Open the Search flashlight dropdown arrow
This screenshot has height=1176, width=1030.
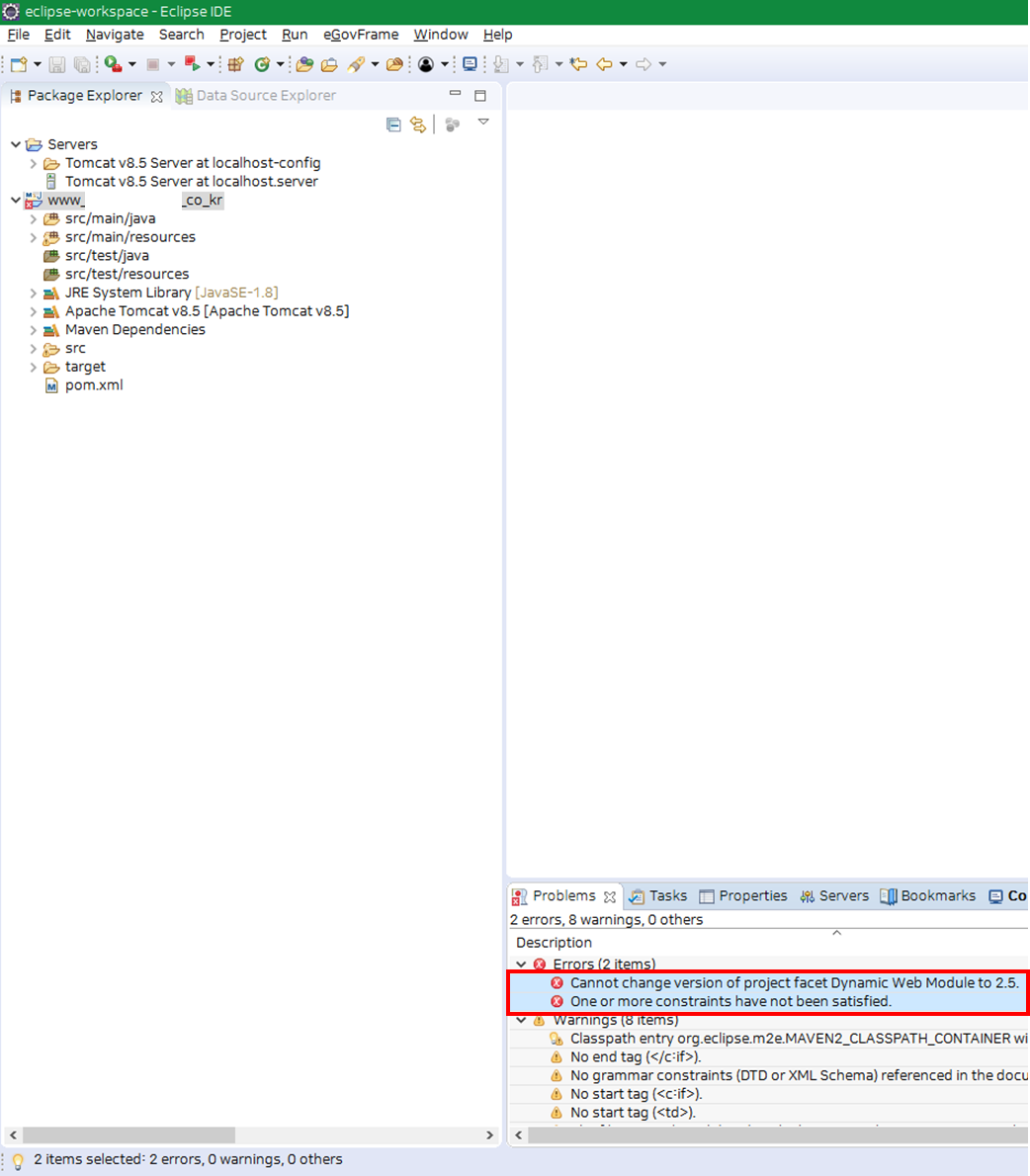(x=375, y=64)
